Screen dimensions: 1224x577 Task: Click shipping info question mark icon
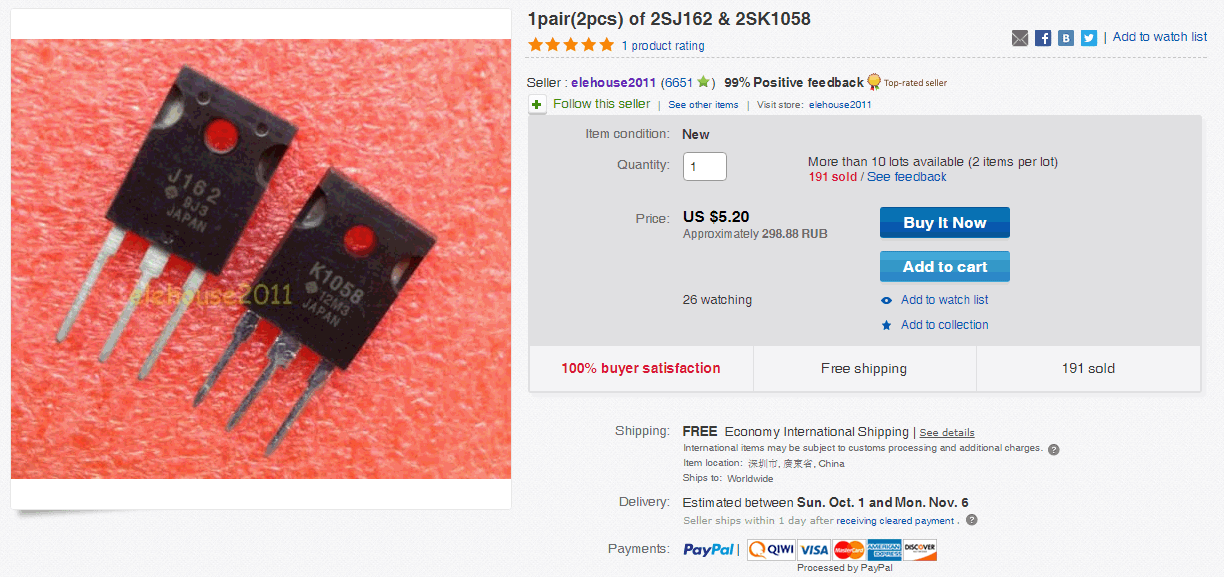(1054, 449)
